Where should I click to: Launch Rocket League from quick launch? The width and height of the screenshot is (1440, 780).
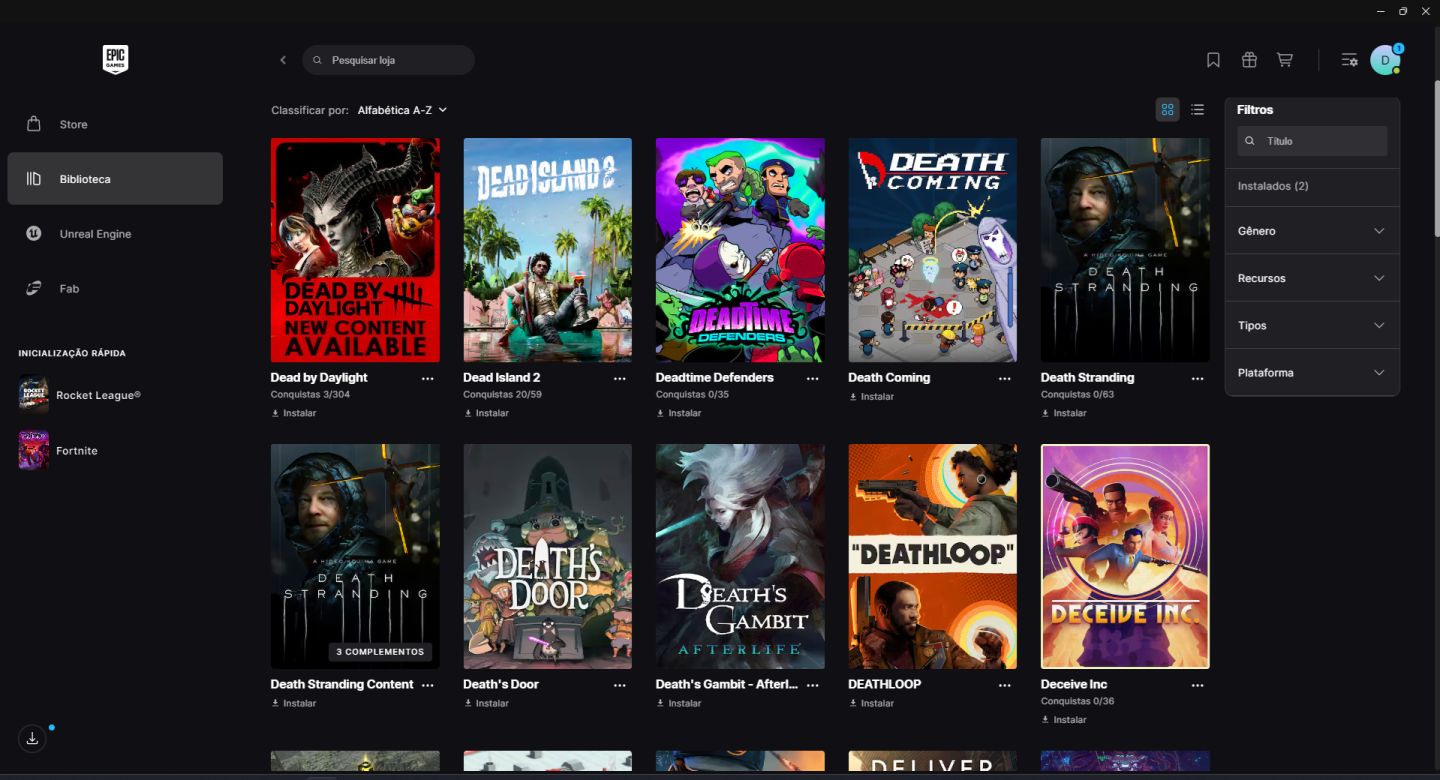pos(80,395)
